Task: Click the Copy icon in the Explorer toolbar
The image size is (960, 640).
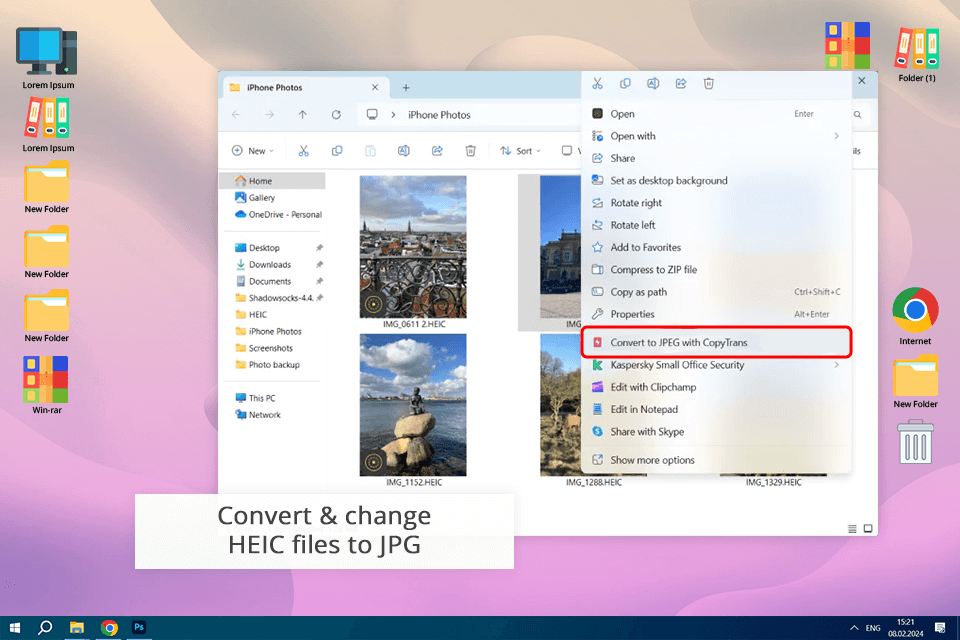Action: [x=337, y=151]
